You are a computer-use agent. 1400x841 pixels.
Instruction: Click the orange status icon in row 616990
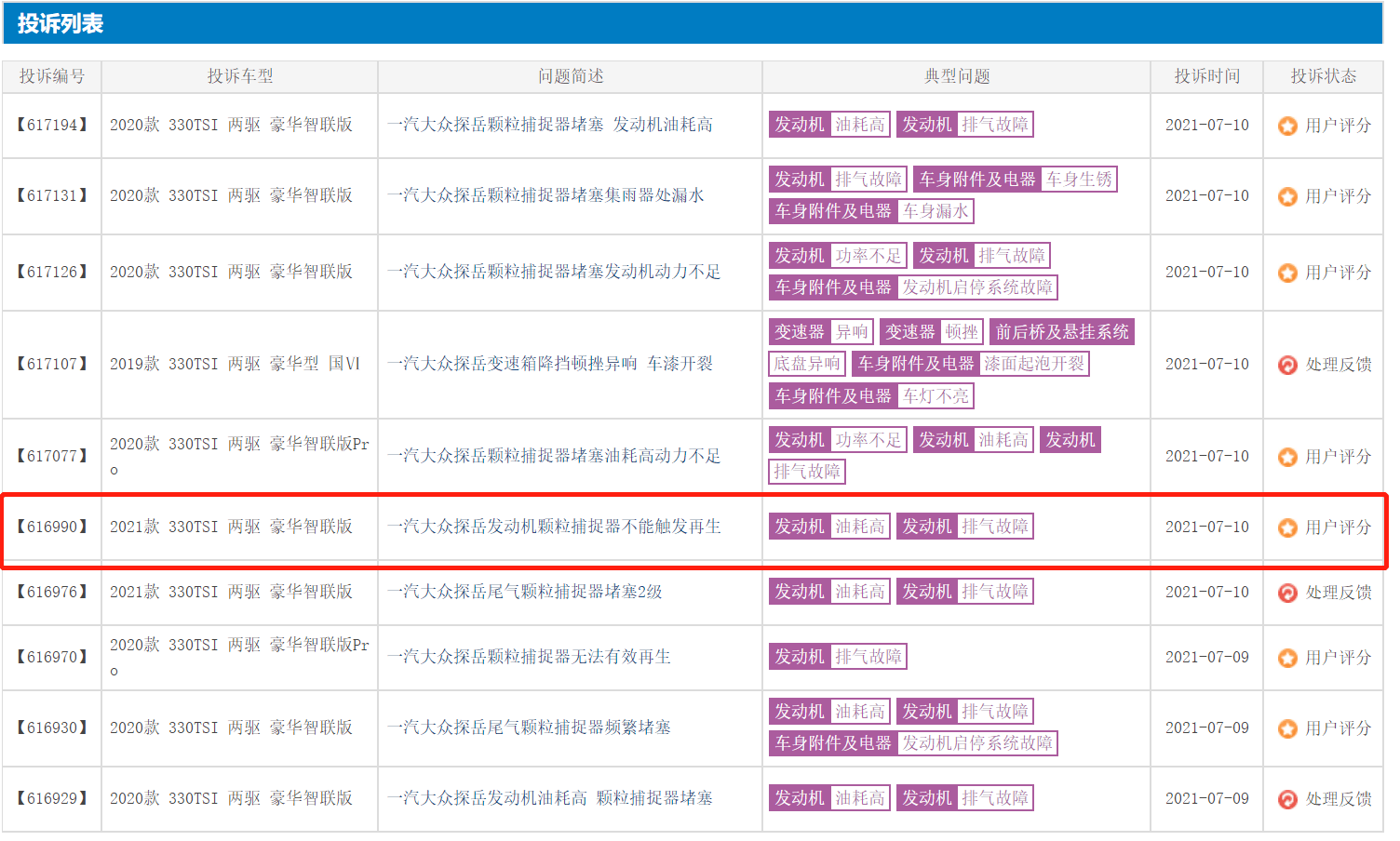[x=1287, y=527]
